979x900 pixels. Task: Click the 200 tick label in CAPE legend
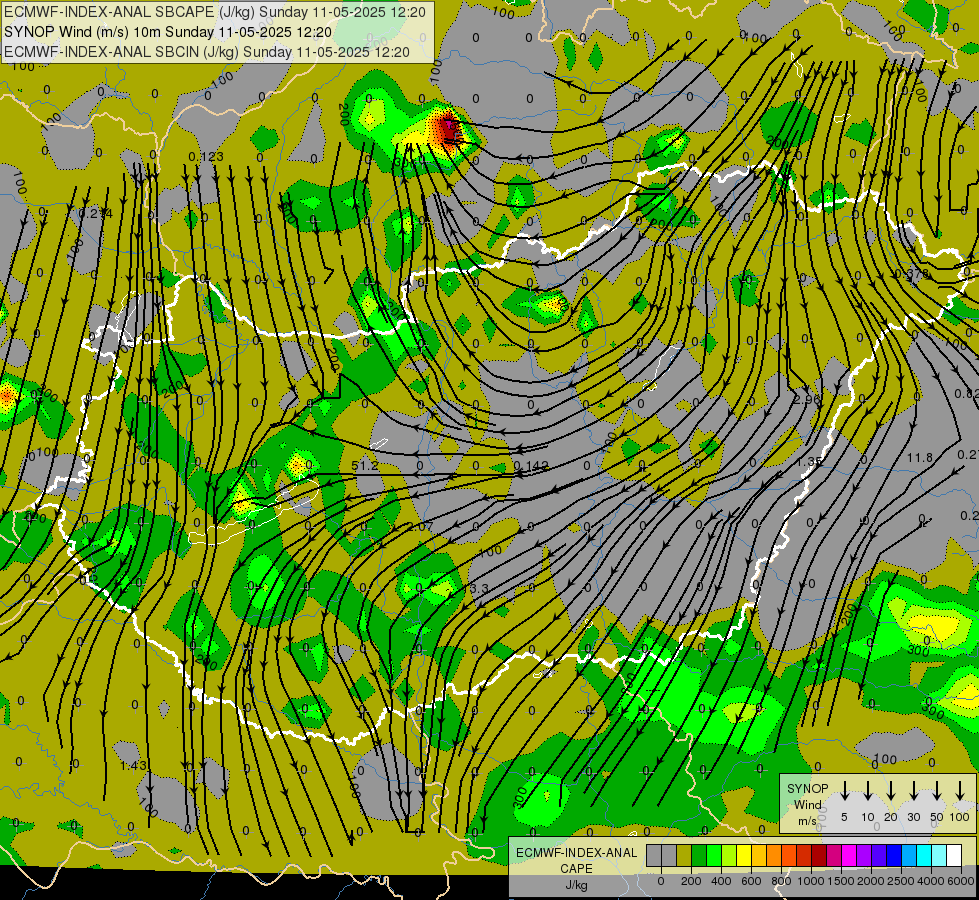coord(691,881)
